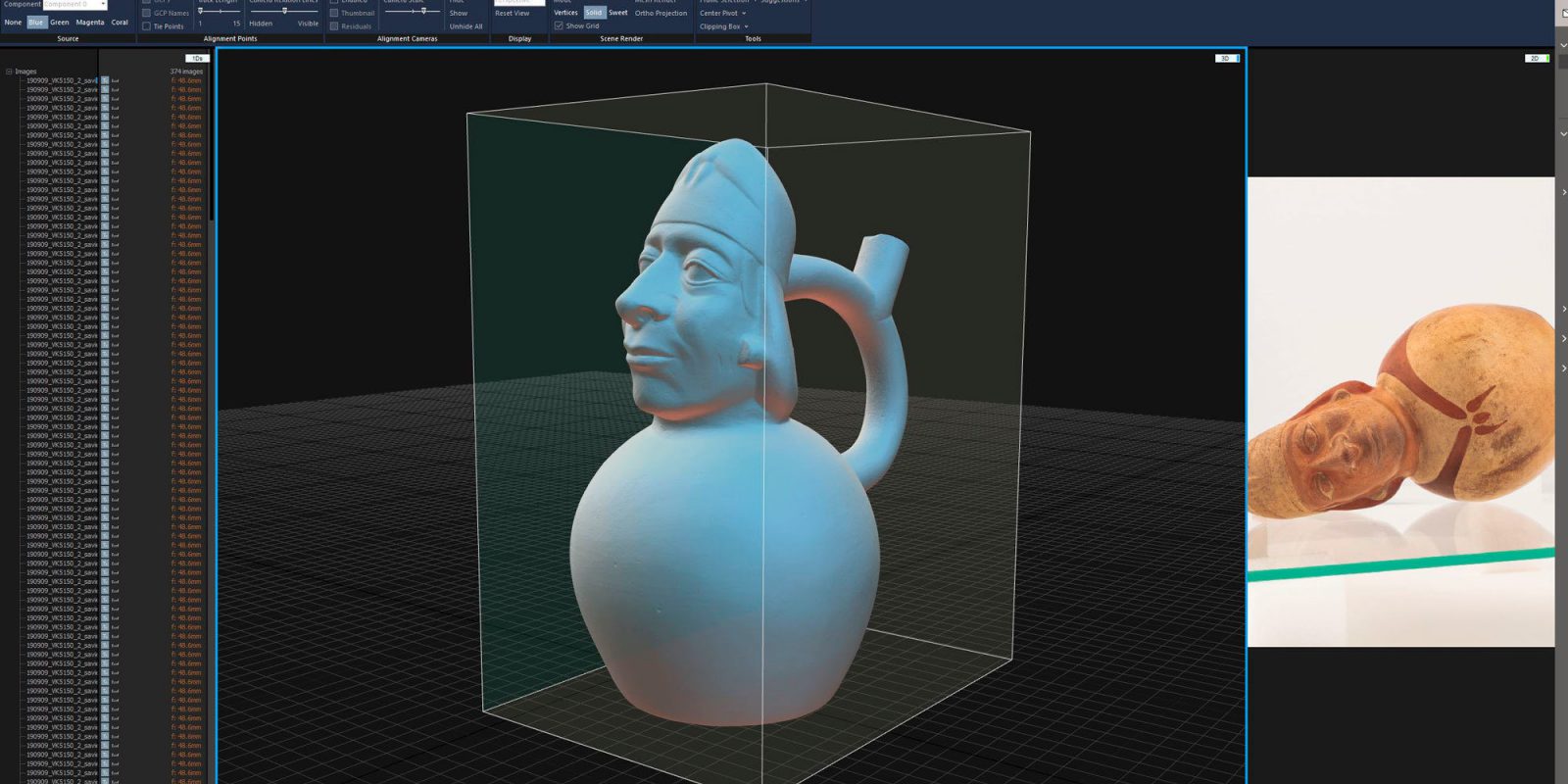1568x784 pixels.
Task: Select the Blue source color option
Action: (x=36, y=23)
